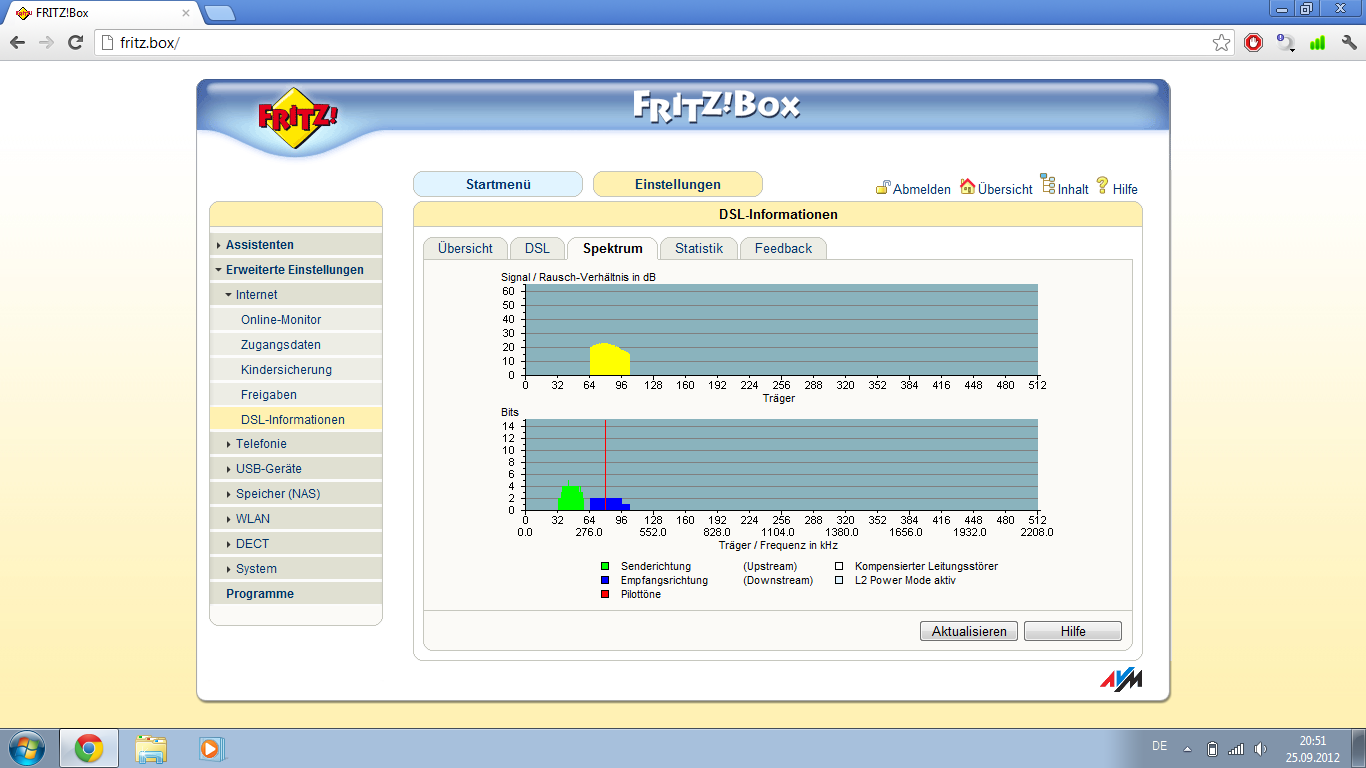Click the FRITZ! logo

tap(298, 117)
